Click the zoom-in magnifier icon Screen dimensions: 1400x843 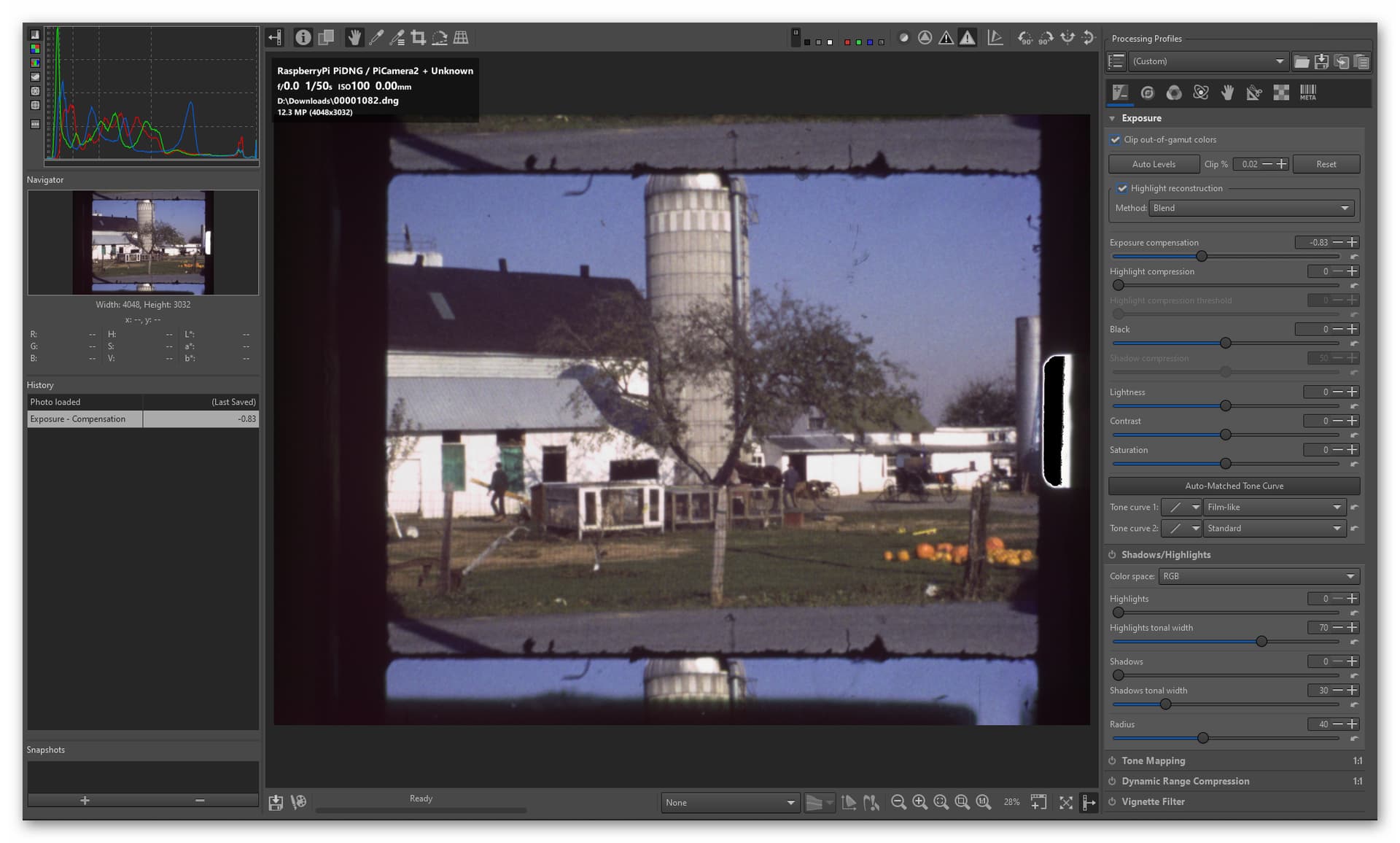tap(920, 802)
